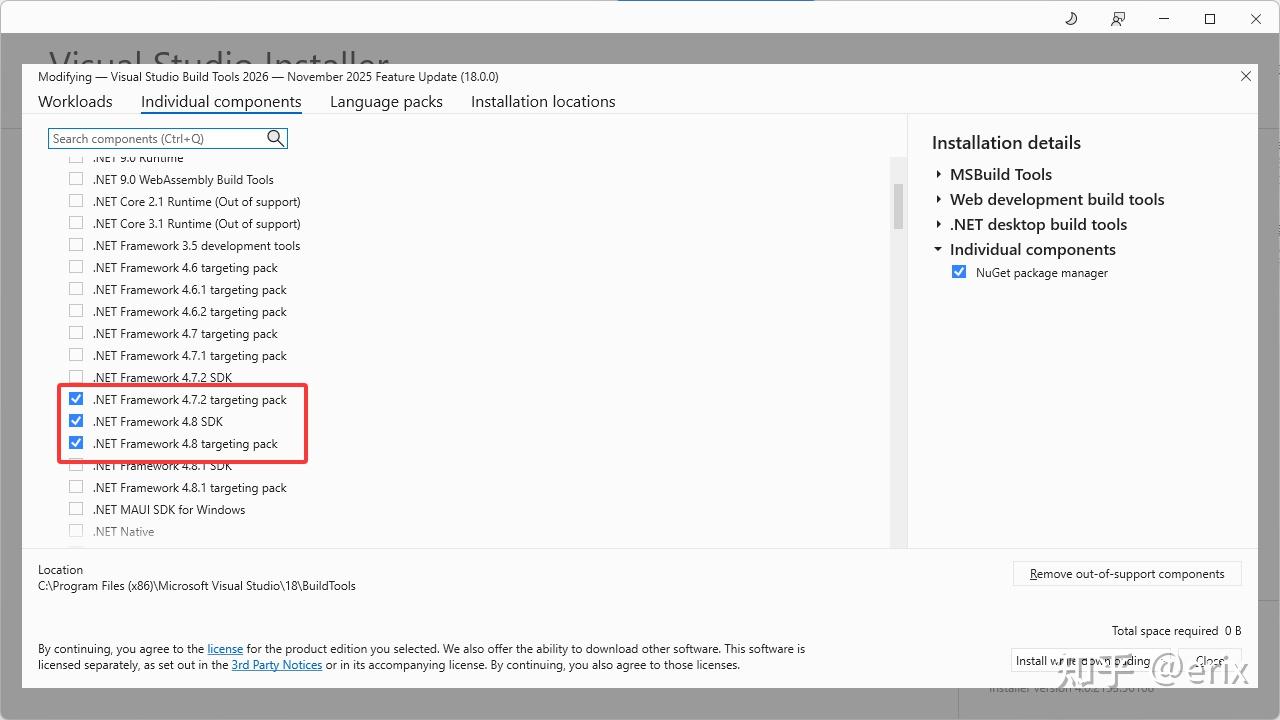The width and height of the screenshot is (1280, 720).
Task: Expand MSBuild Tools in Installation details
Action: pos(939,174)
